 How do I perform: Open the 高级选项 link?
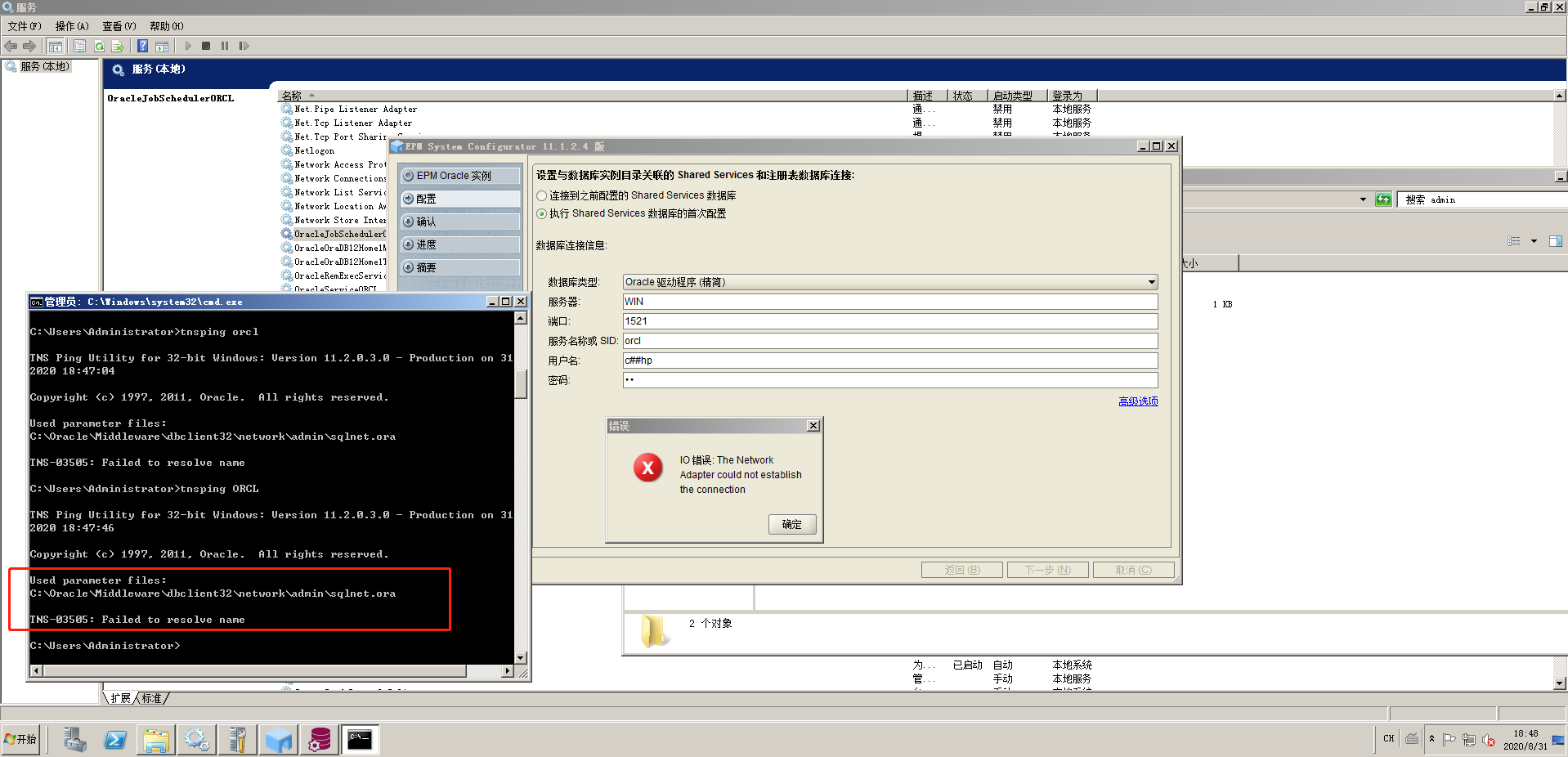1138,401
